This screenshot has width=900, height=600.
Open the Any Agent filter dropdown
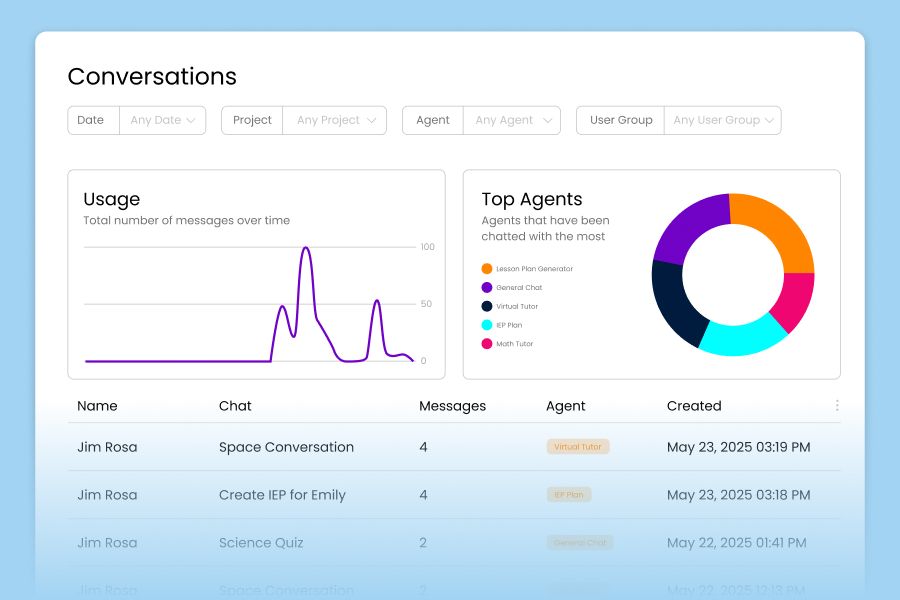coord(512,120)
